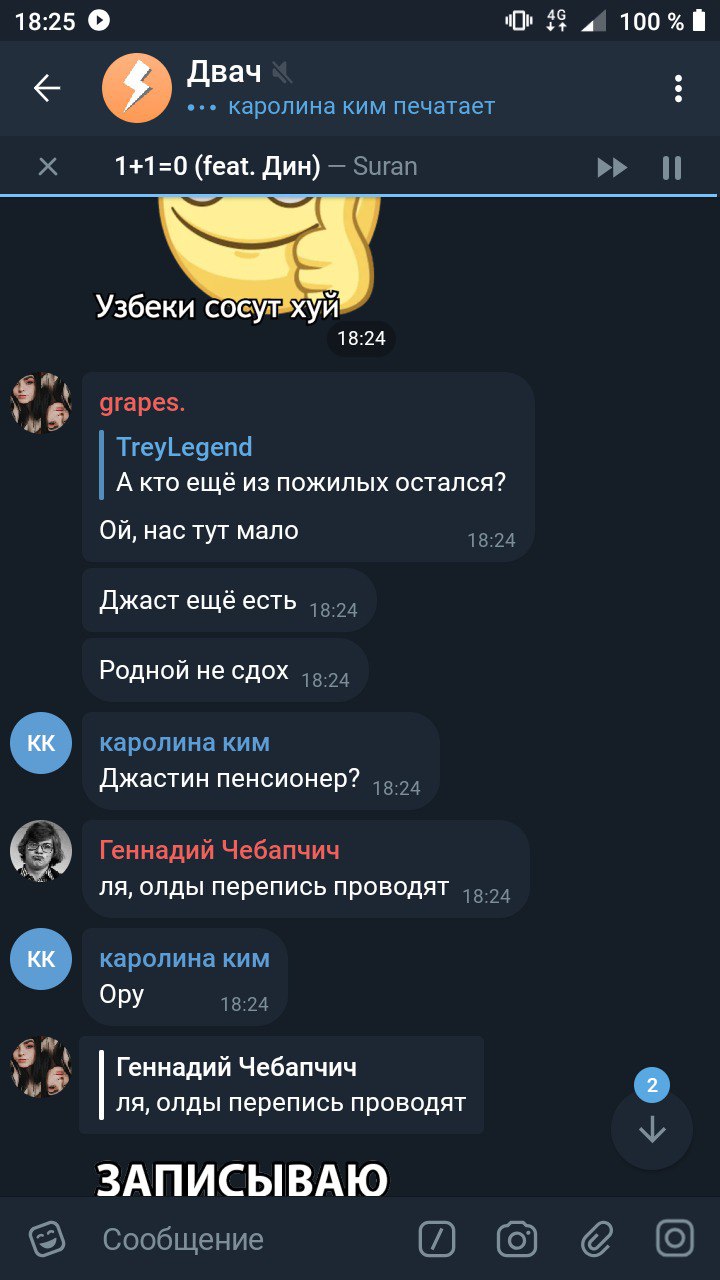The width and height of the screenshot is (720, 1280).
Task: Tap the bot commands slash icon
Action: pos(437,1239)
